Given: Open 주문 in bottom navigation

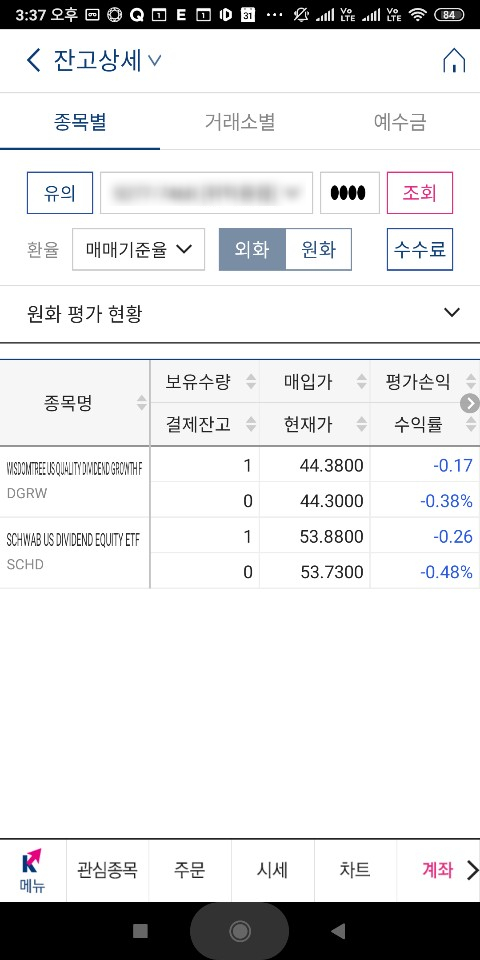Looking at the screenshot, I should pyautogui.click(x=190, y=870).
